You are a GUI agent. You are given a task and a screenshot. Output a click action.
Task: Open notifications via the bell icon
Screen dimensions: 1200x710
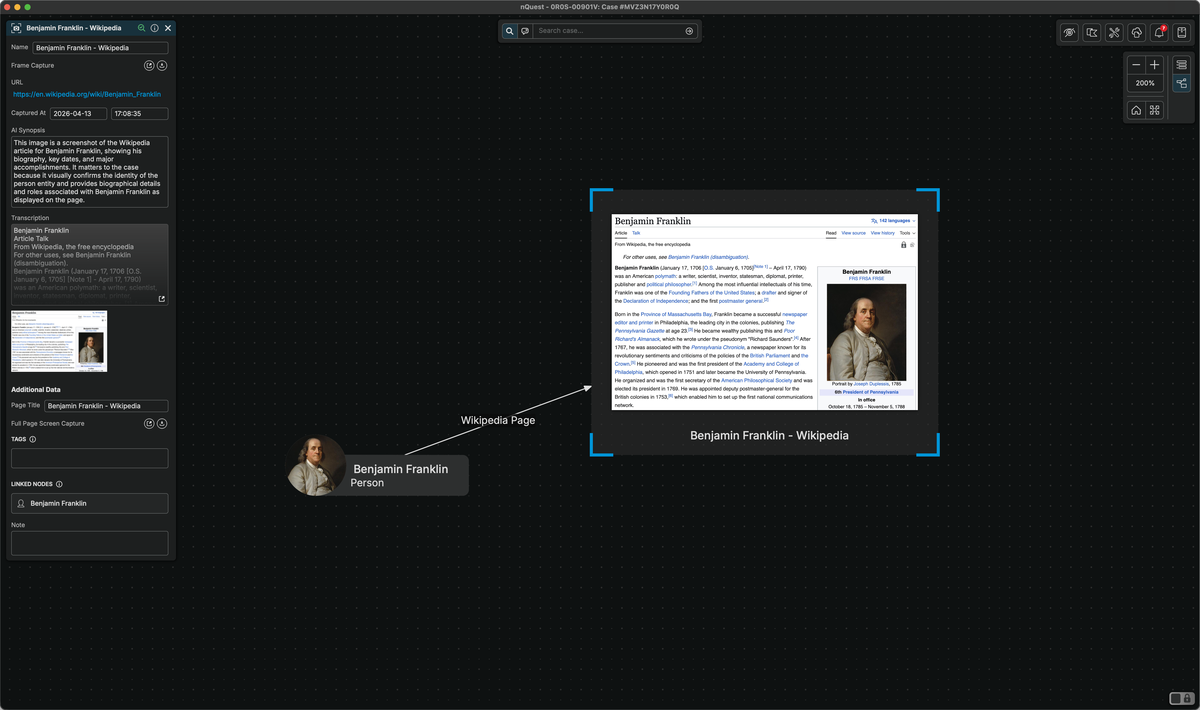(1158, 32)
